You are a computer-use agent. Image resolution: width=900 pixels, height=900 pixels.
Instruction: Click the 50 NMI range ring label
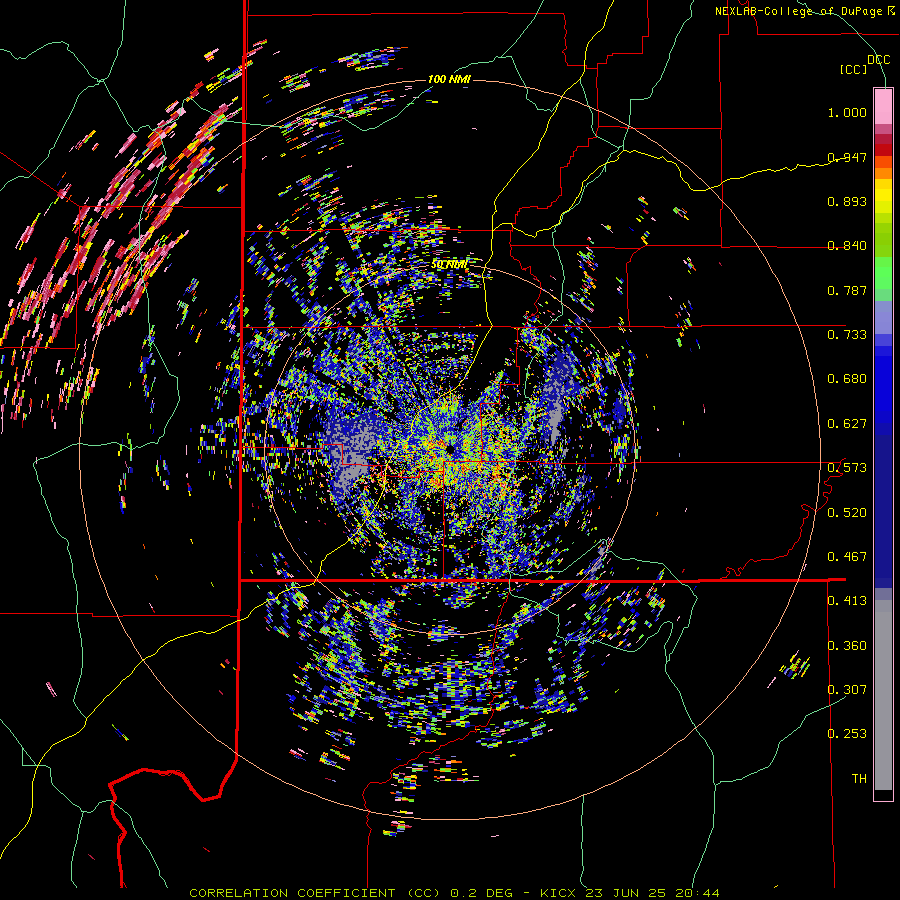[449, 265]
